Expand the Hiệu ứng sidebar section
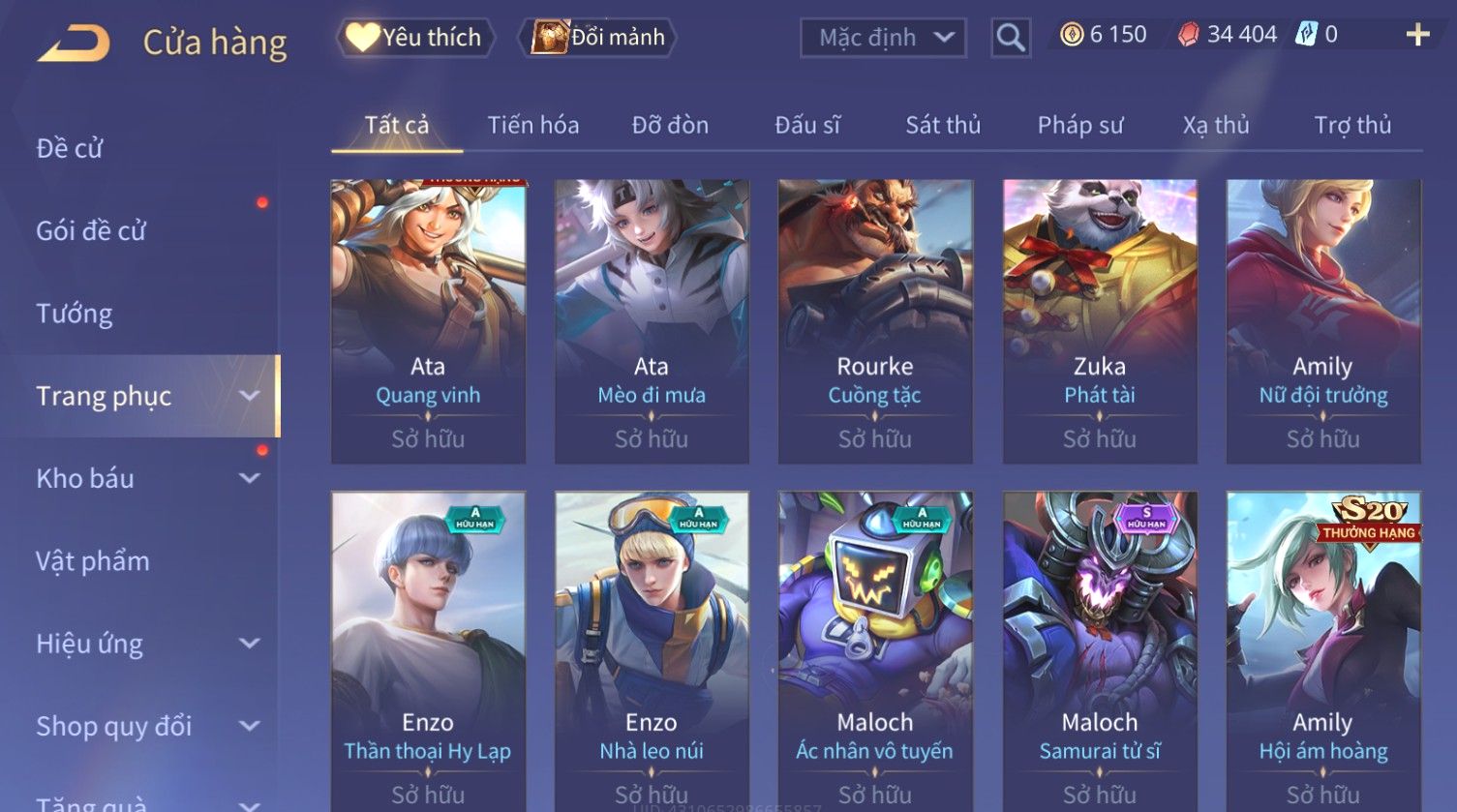1457x812 pixels. click(x=250, y=644)
